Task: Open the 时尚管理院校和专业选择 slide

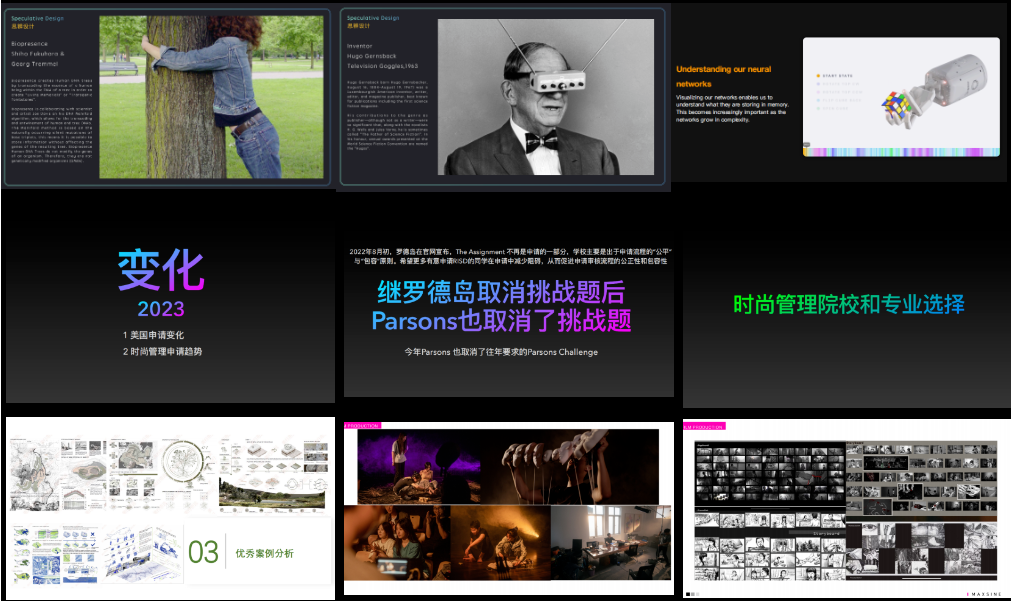Action: pyautogui.click(x=847, y=303)
